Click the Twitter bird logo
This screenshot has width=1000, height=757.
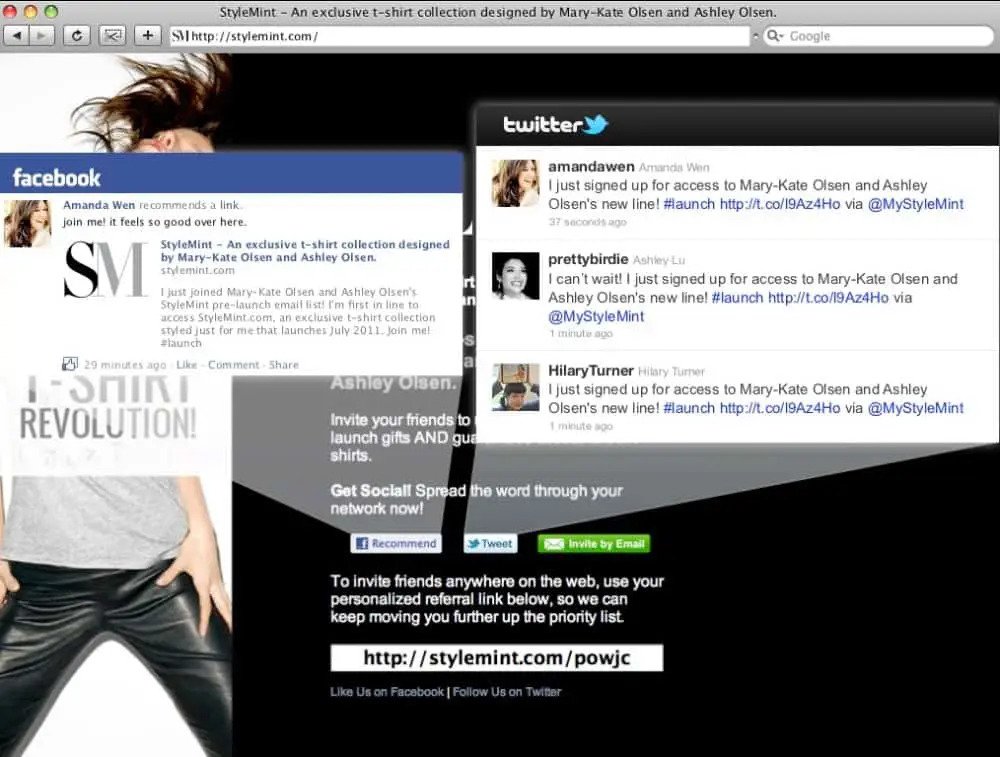coord(594,124)
